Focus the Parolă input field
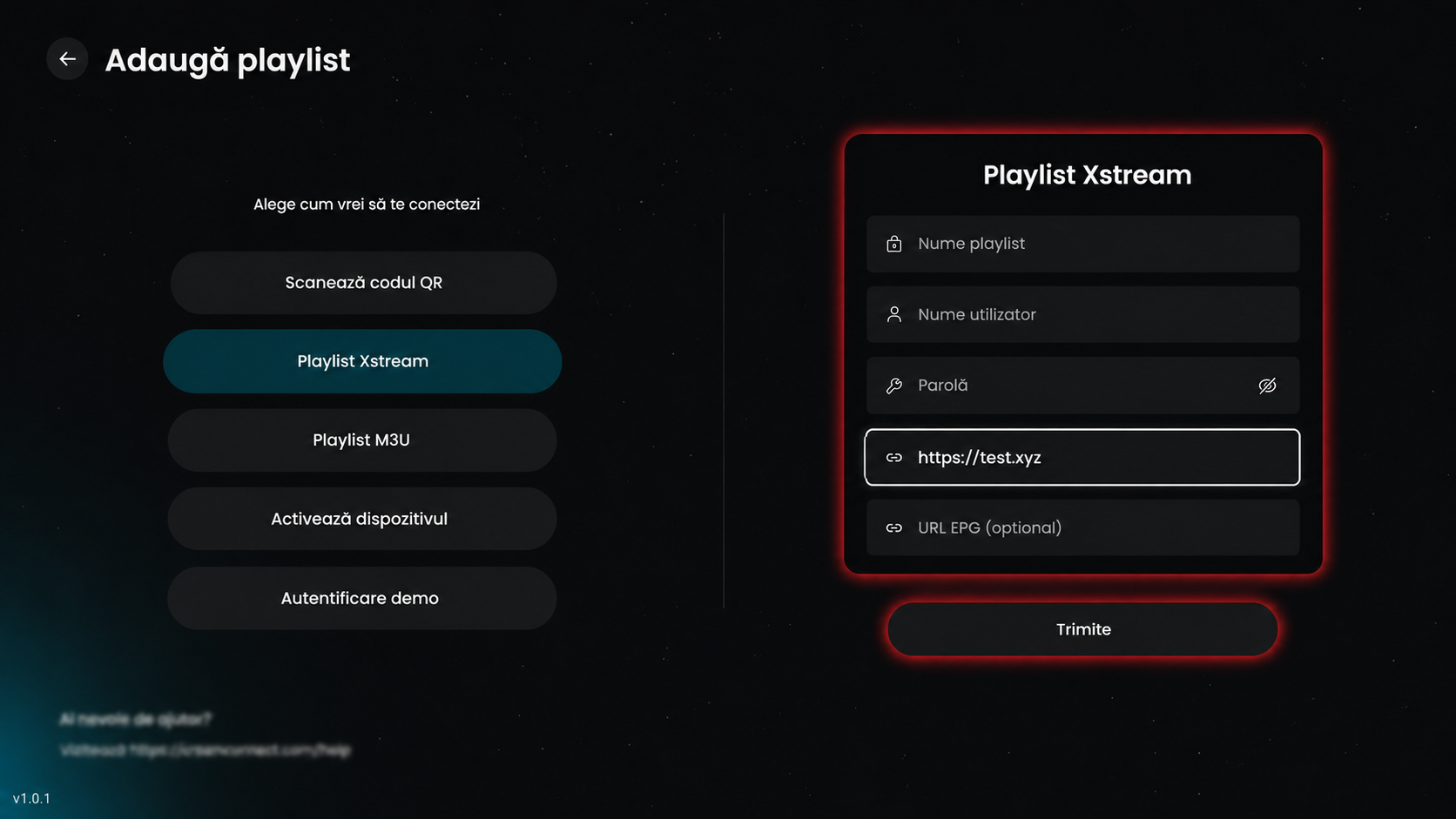This screenshot has width=1456, height=819. (1082, 386)
